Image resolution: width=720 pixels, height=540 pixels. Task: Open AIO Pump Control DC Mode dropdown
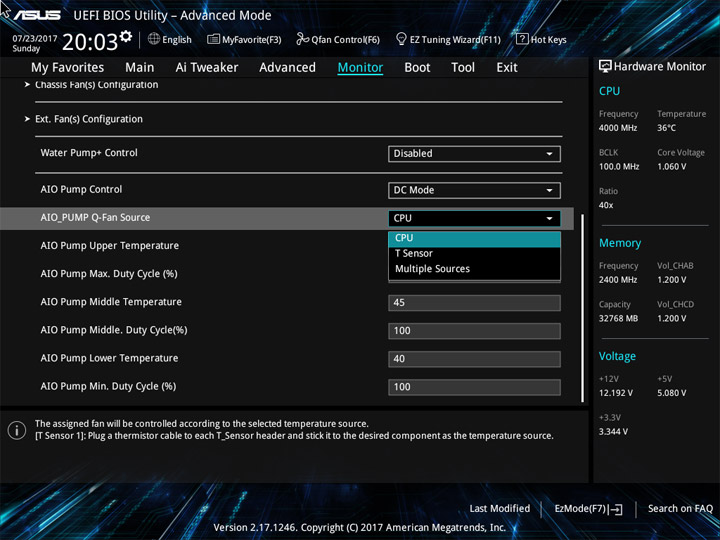pyautogui.click(x=474, y=190)
